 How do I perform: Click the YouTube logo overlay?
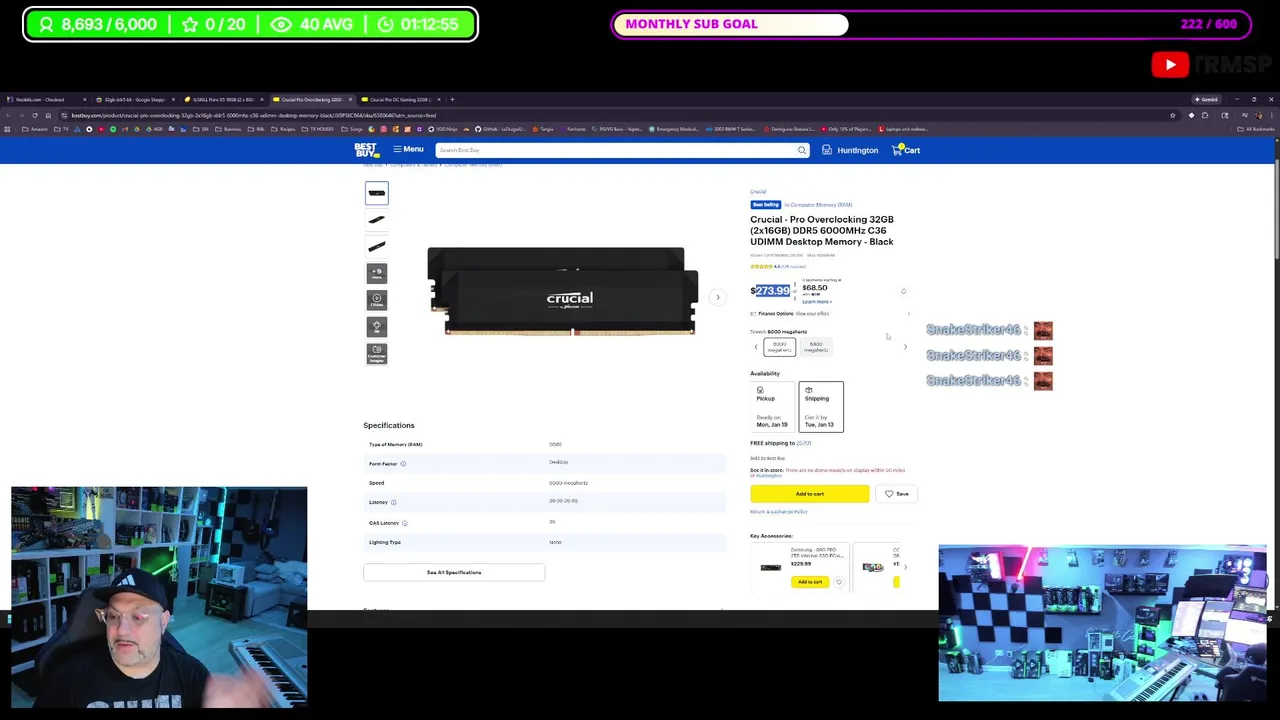click(1170, 66)
